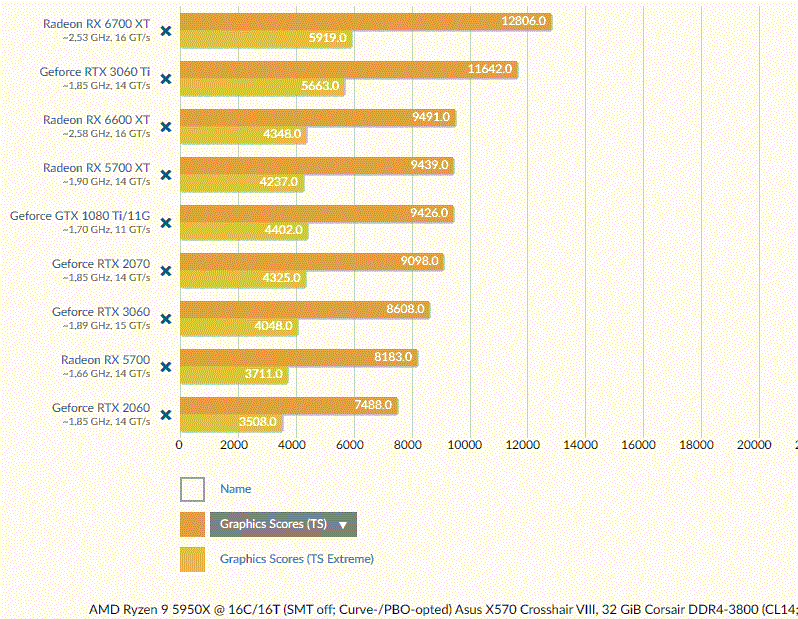Click the '~1,70 GHz, 11 GT/s' clock text

point(106,230)
